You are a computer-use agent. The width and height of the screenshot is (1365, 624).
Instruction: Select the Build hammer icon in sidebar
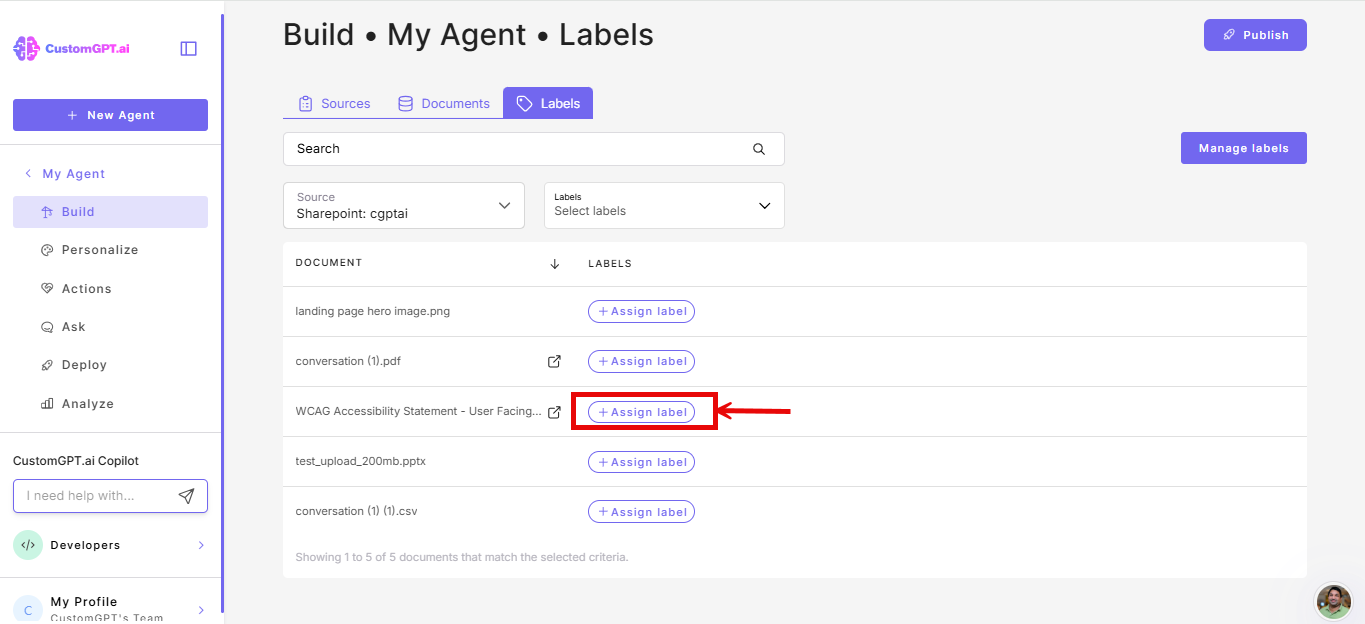[x=47, y=211]
